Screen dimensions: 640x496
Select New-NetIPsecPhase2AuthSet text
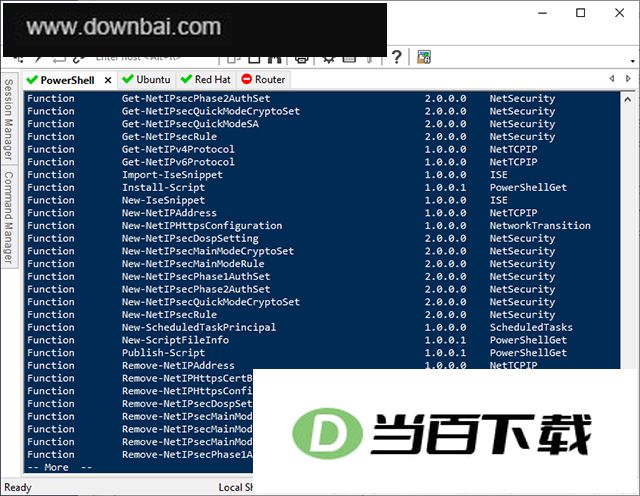(196, 289)
